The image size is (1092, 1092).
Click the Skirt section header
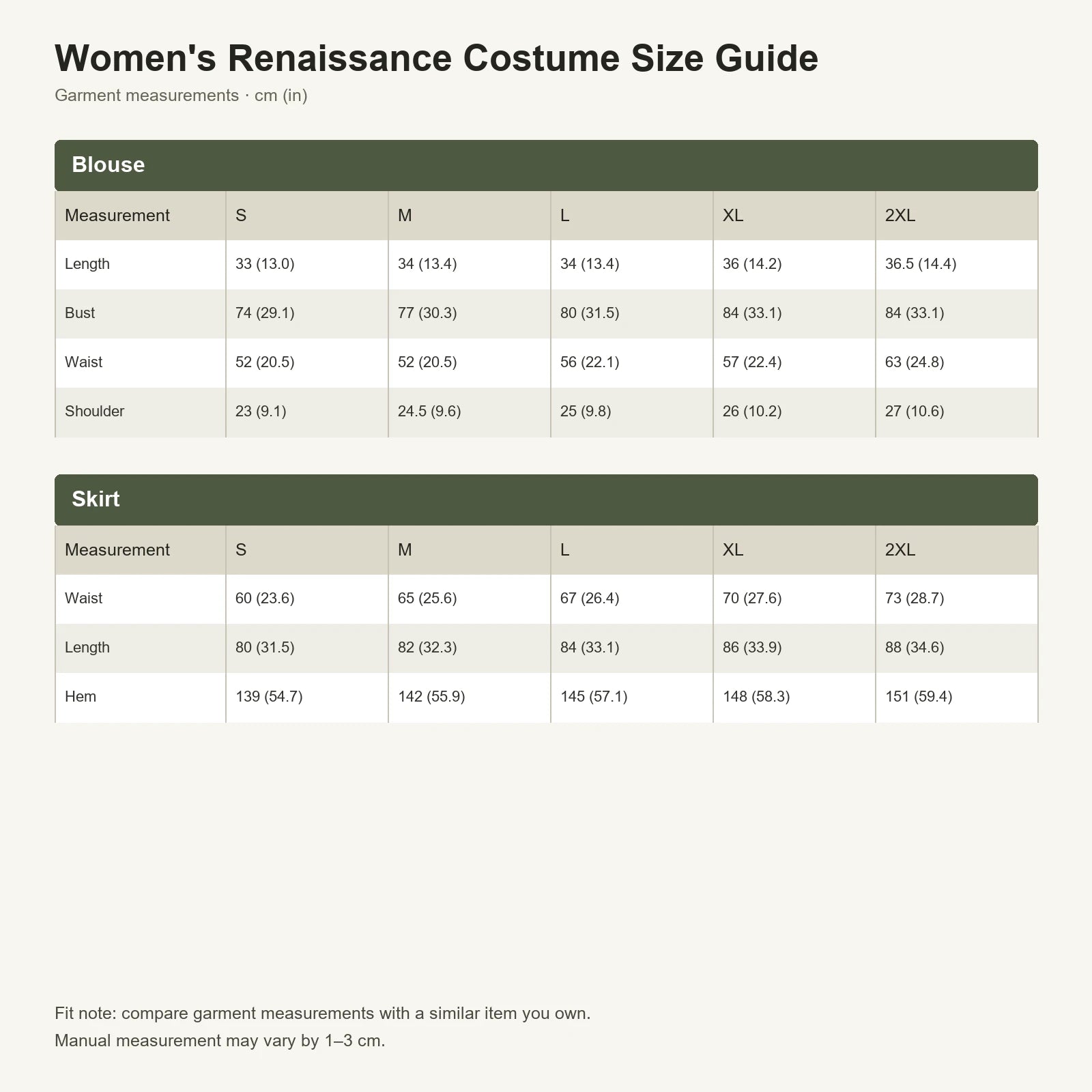[x=546, y=500]
